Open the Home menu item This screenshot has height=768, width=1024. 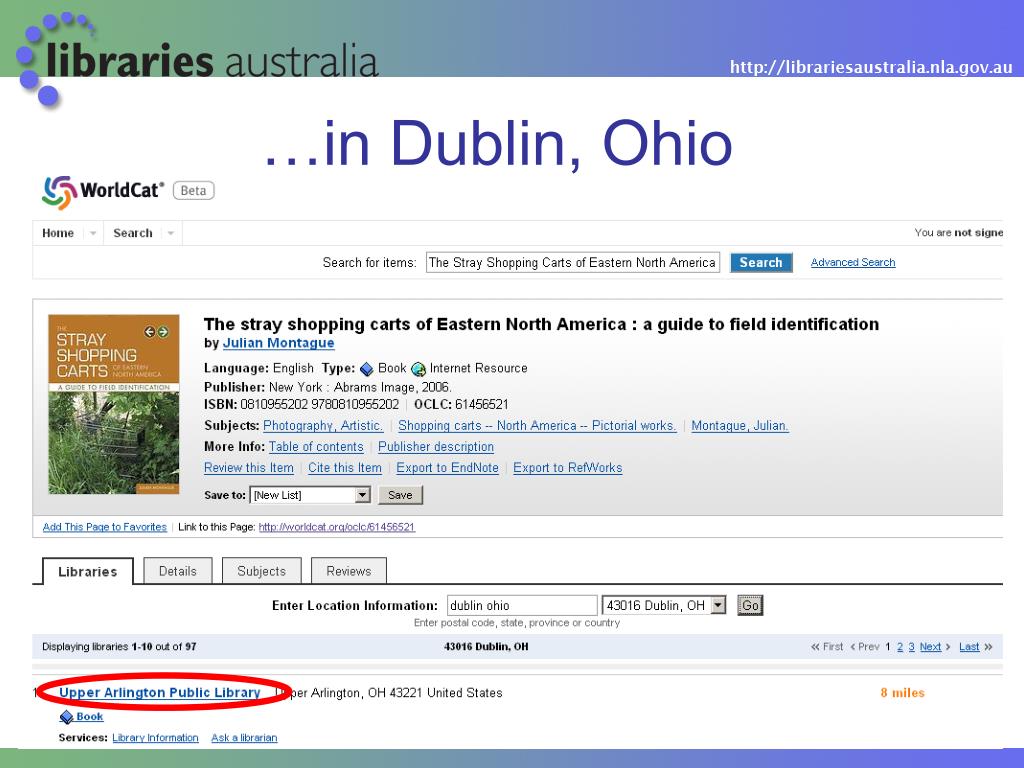tap(58, 233)
